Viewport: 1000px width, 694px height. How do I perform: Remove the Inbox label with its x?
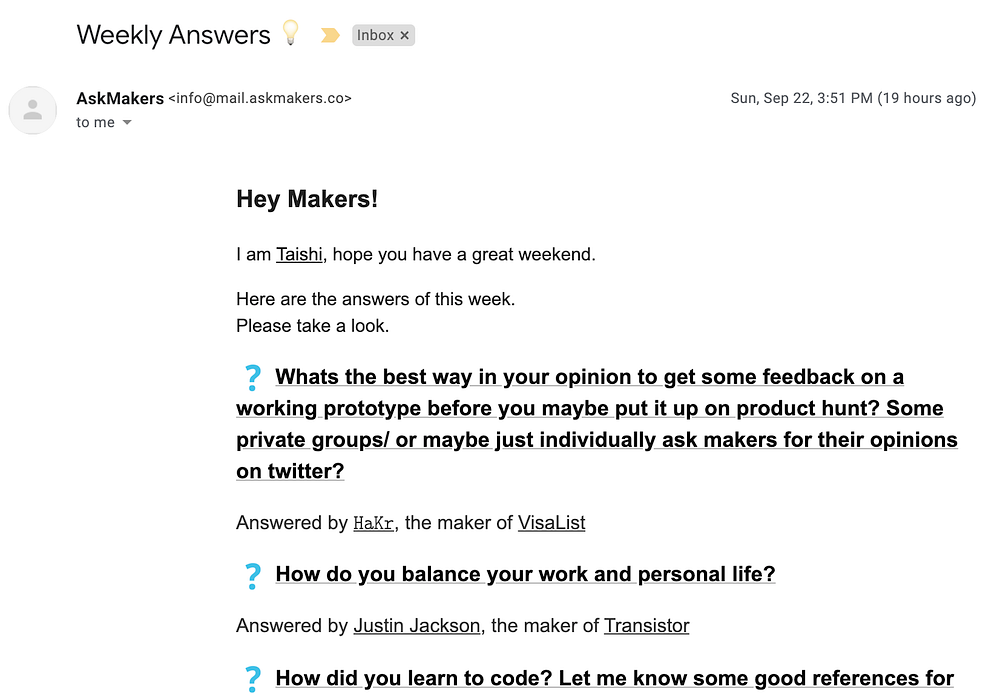(x=405, y=35)
